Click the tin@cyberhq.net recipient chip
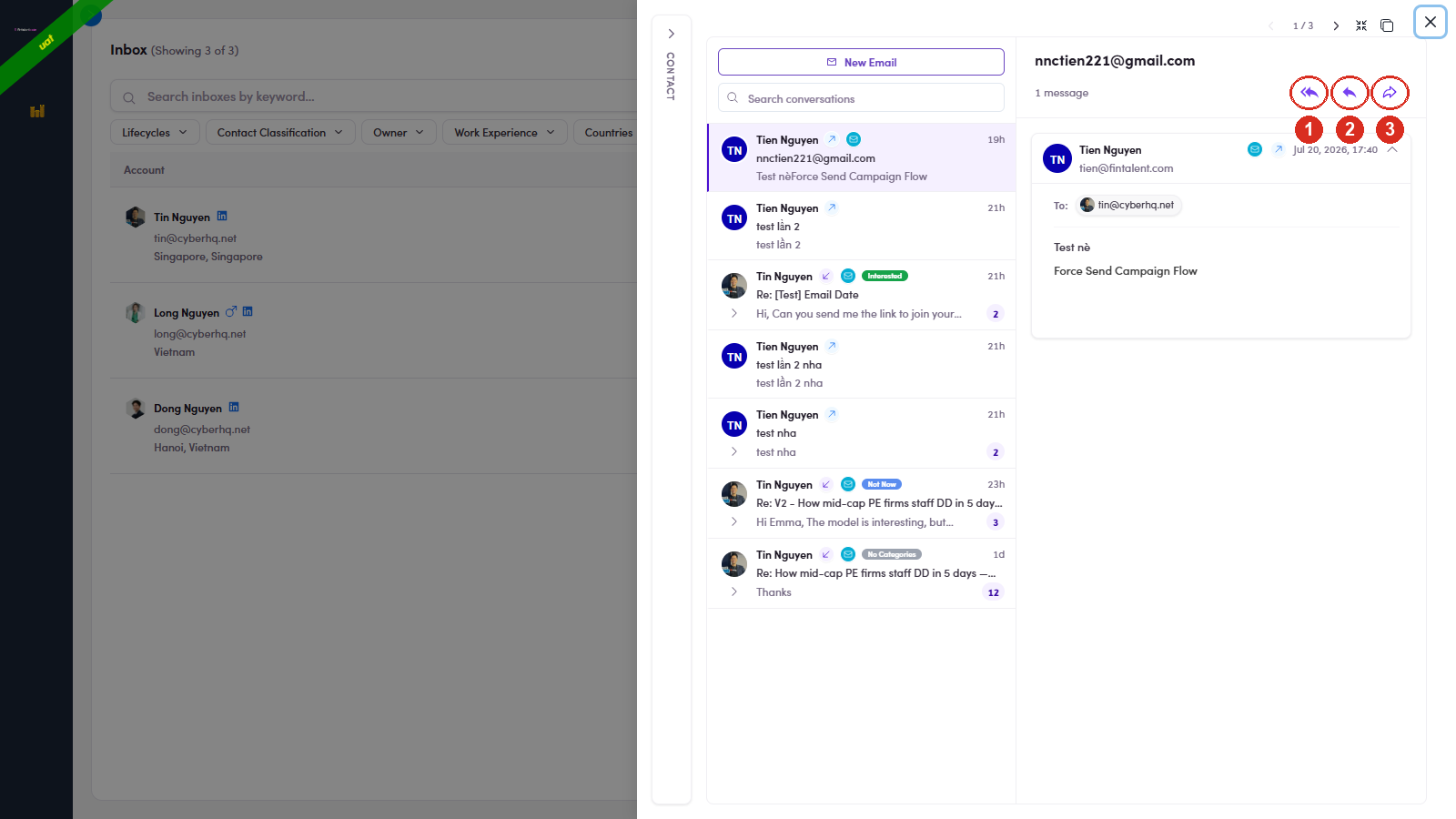 pyautogui.click(x=1127, y=205)
